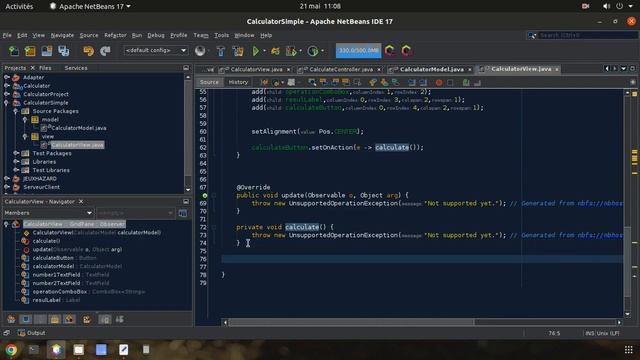Open system Show Applications grid icon
Viewport: 640px width, 360px height.
tap(629, 349)
